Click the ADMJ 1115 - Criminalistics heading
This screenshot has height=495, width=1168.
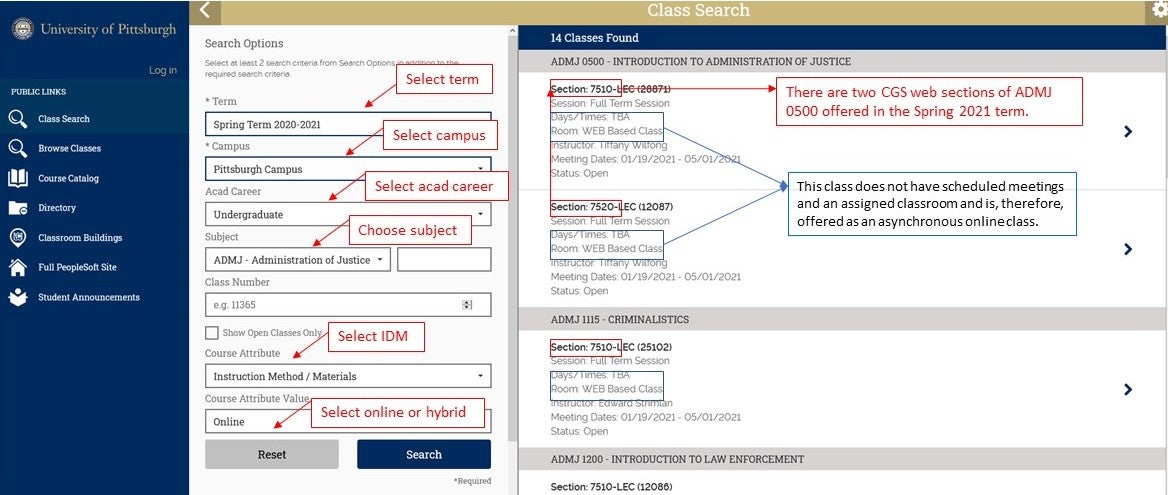[620, 319]
